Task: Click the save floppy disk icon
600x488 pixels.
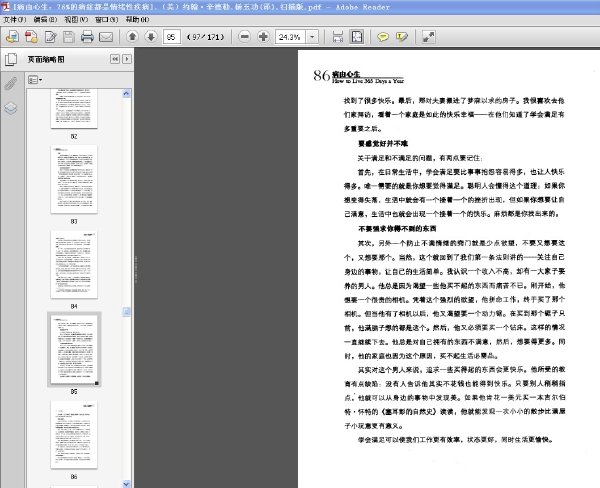Action: [x=69, y=37]
